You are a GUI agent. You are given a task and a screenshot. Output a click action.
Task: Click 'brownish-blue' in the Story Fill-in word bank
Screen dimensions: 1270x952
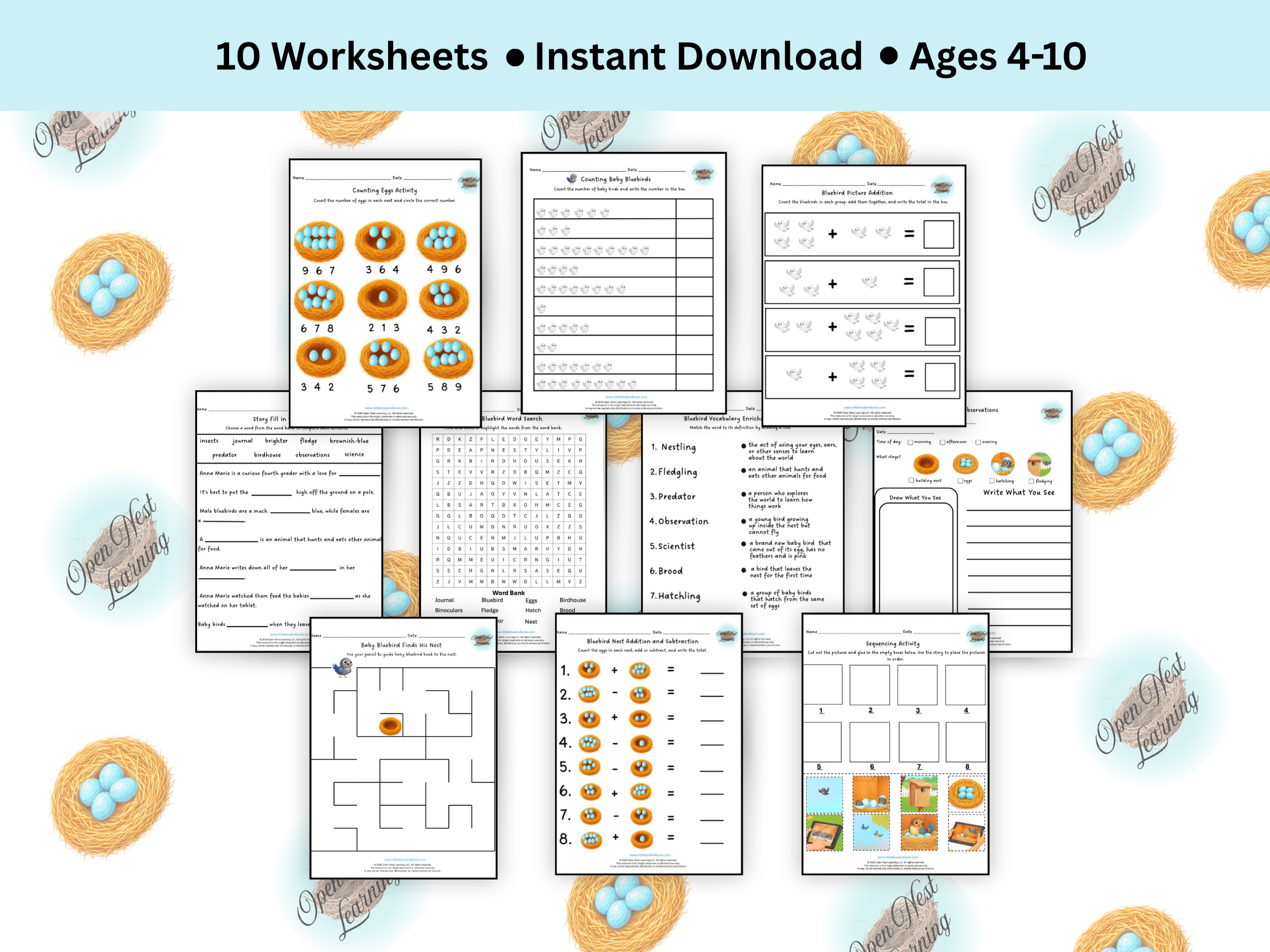coord(349,441)
